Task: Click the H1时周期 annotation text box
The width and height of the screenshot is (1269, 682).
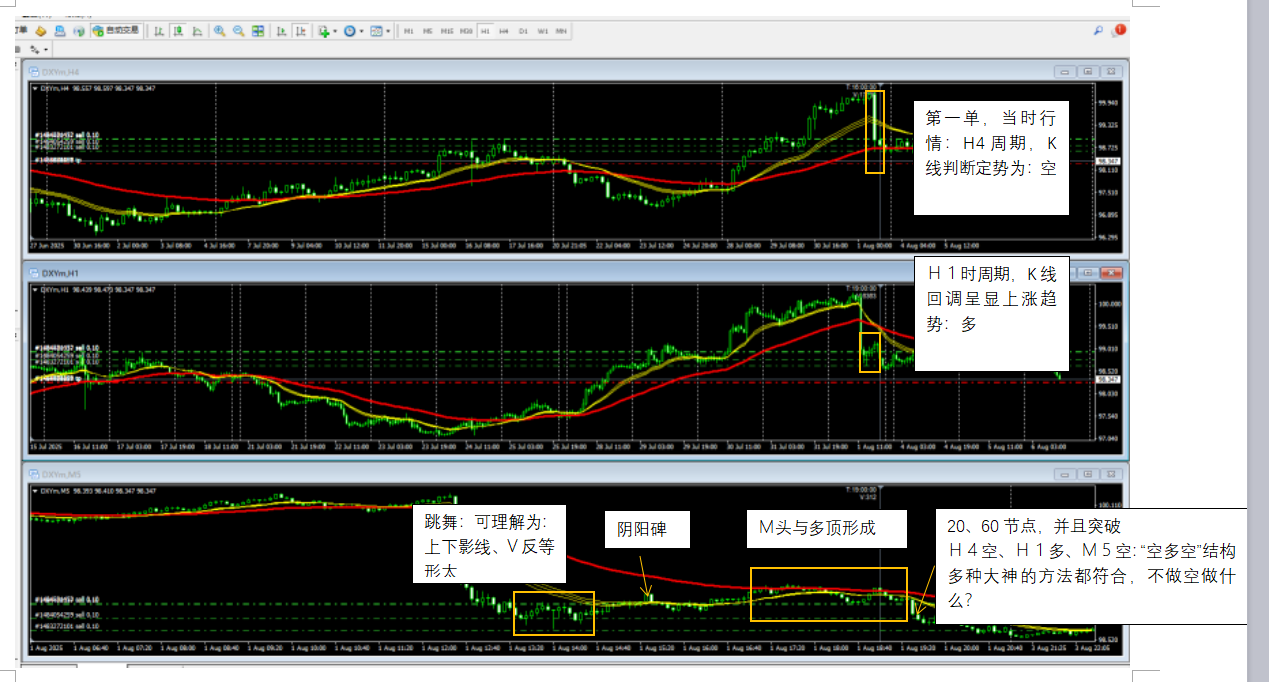Action: (992, 313)
